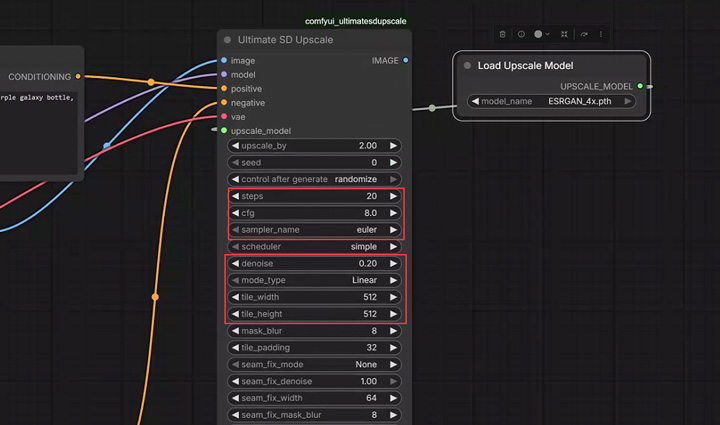This screenshot has width=720, height=425.
Task: Open more options three-dot menu in toolbox
Action: pos(601,34)
